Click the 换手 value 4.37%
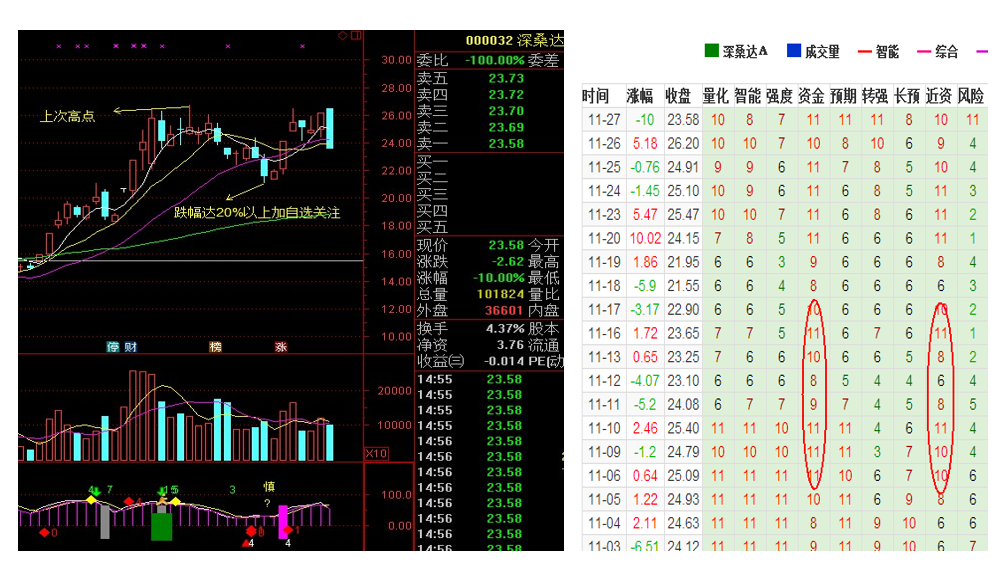The image size is (1002, 573). 505,328
